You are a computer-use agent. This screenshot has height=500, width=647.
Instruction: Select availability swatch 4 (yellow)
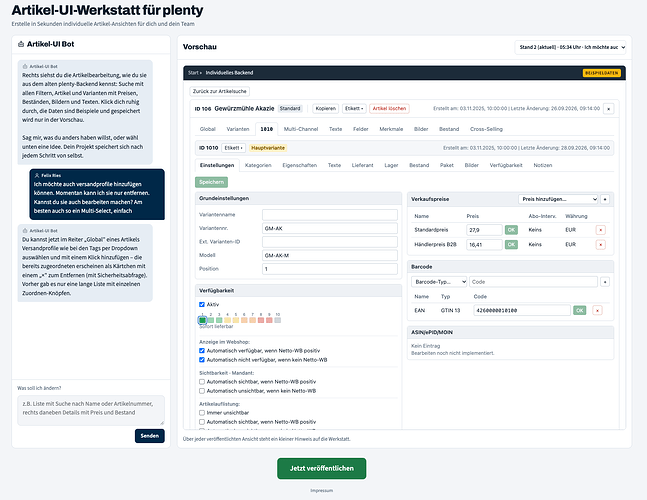click(227, 320)
